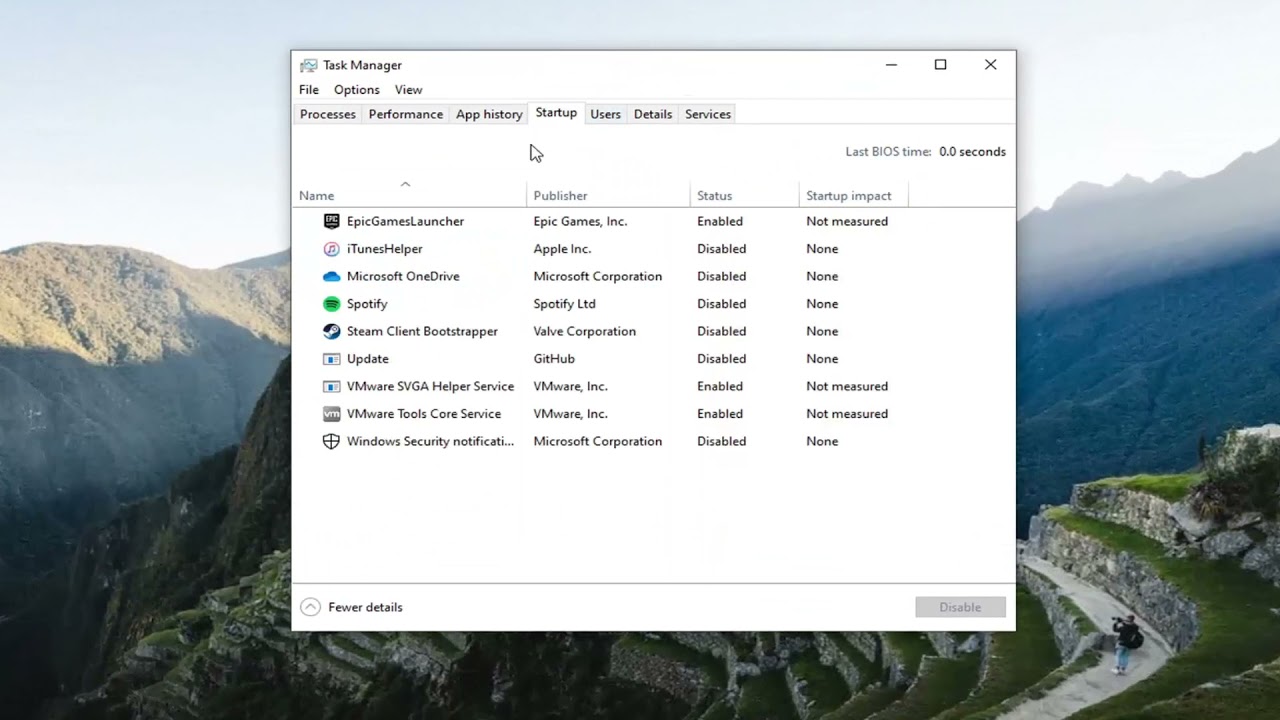Click Steam Client Bootstrapper's None impact cell

tap(822, 331)
